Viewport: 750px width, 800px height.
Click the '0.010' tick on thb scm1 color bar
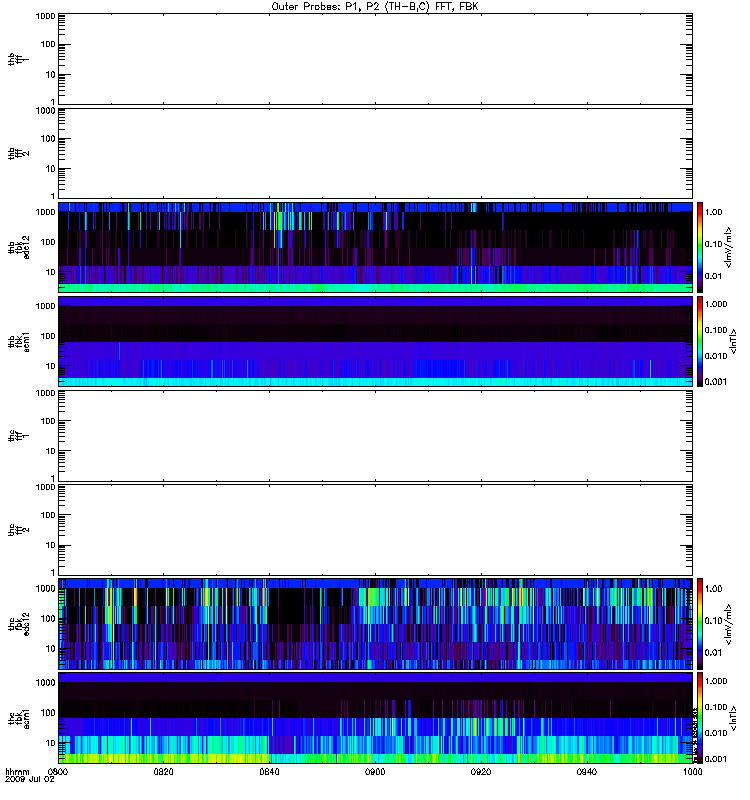tap(716, 356)
